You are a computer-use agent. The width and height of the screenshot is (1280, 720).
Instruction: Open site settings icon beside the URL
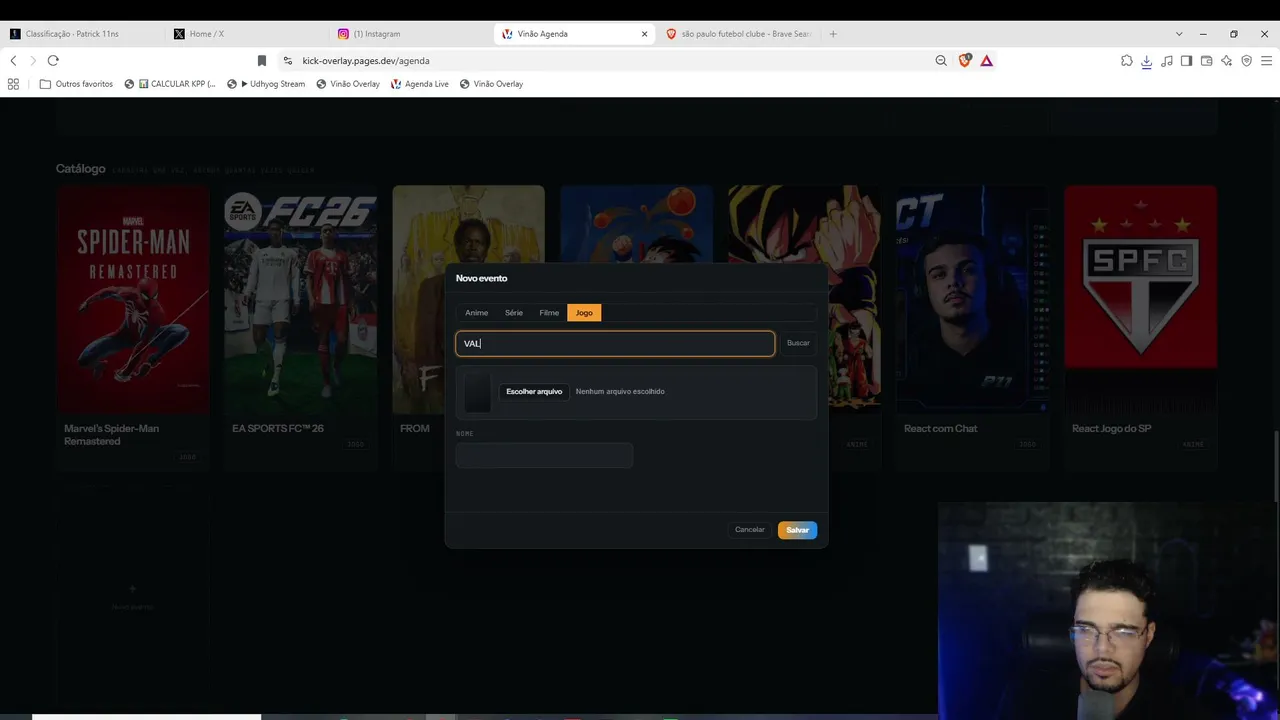288,61
